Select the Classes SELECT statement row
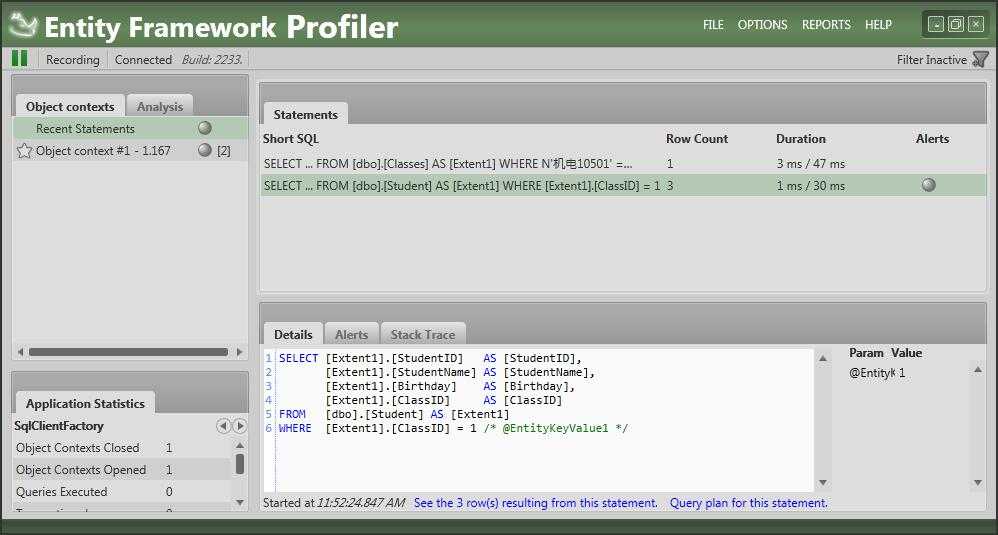The image size is (998, 535). click(622, 163)
